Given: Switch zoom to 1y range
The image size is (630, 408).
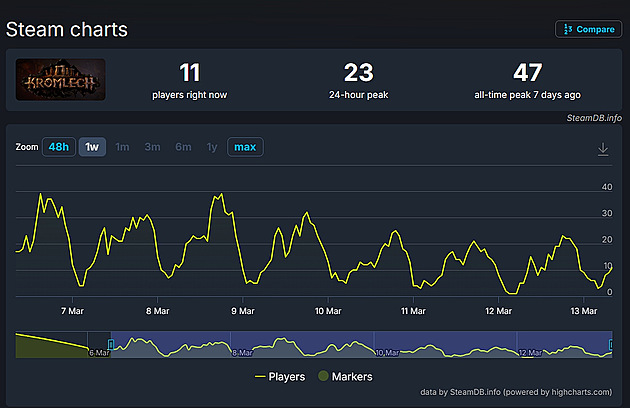Looking at the screenshot, I should pyautogui.click(x=212, y=147).
